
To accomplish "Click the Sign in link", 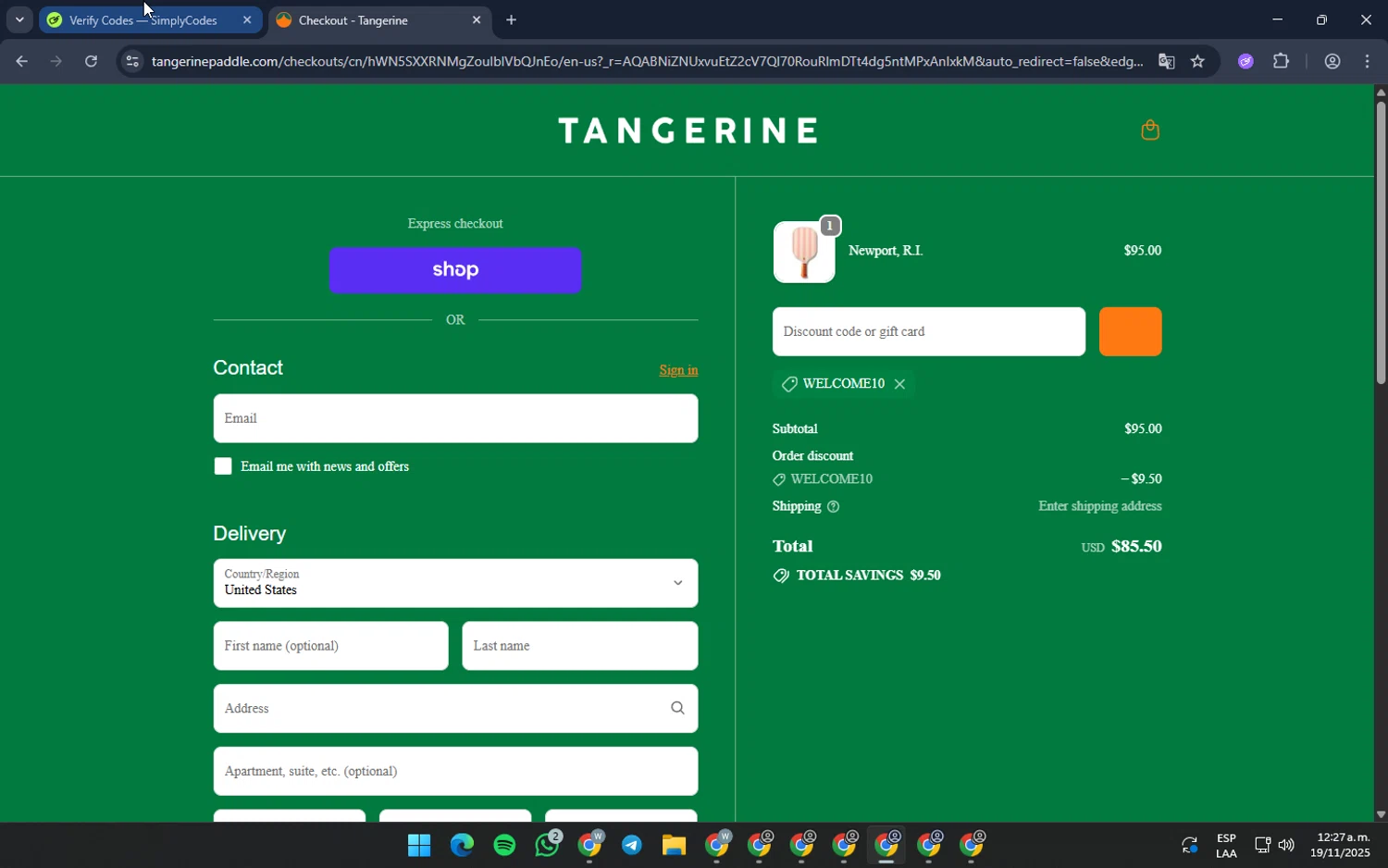I will coord(678,370).
